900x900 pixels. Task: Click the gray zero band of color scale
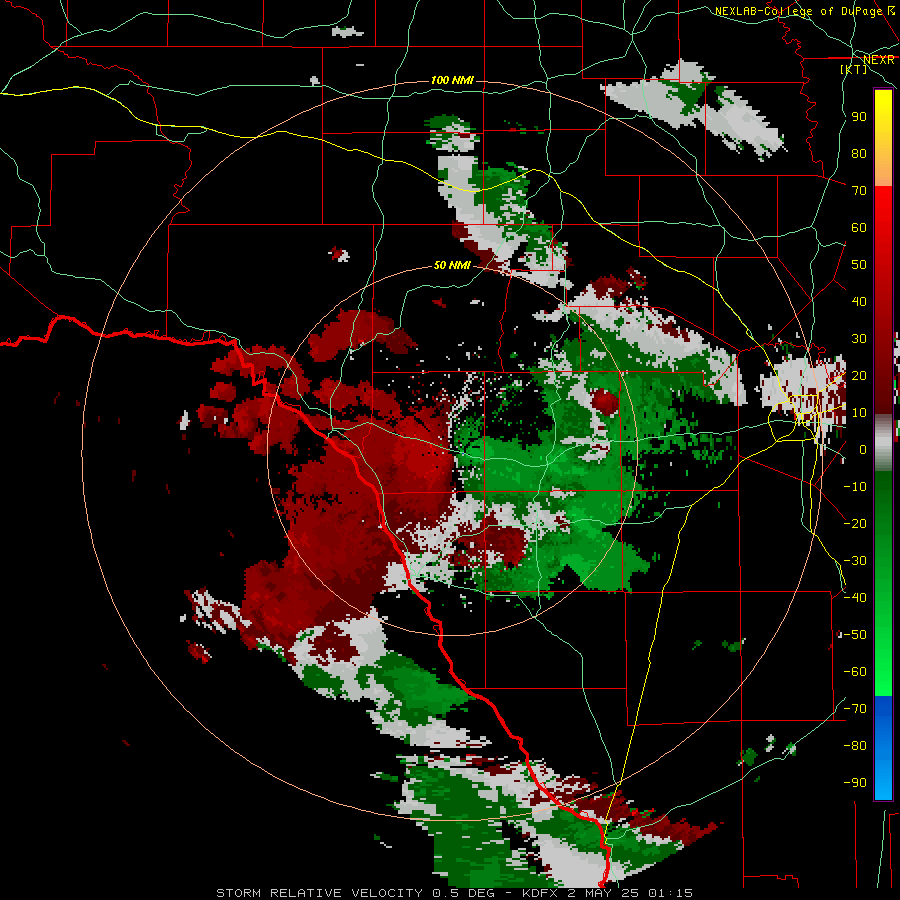point(883,443)
